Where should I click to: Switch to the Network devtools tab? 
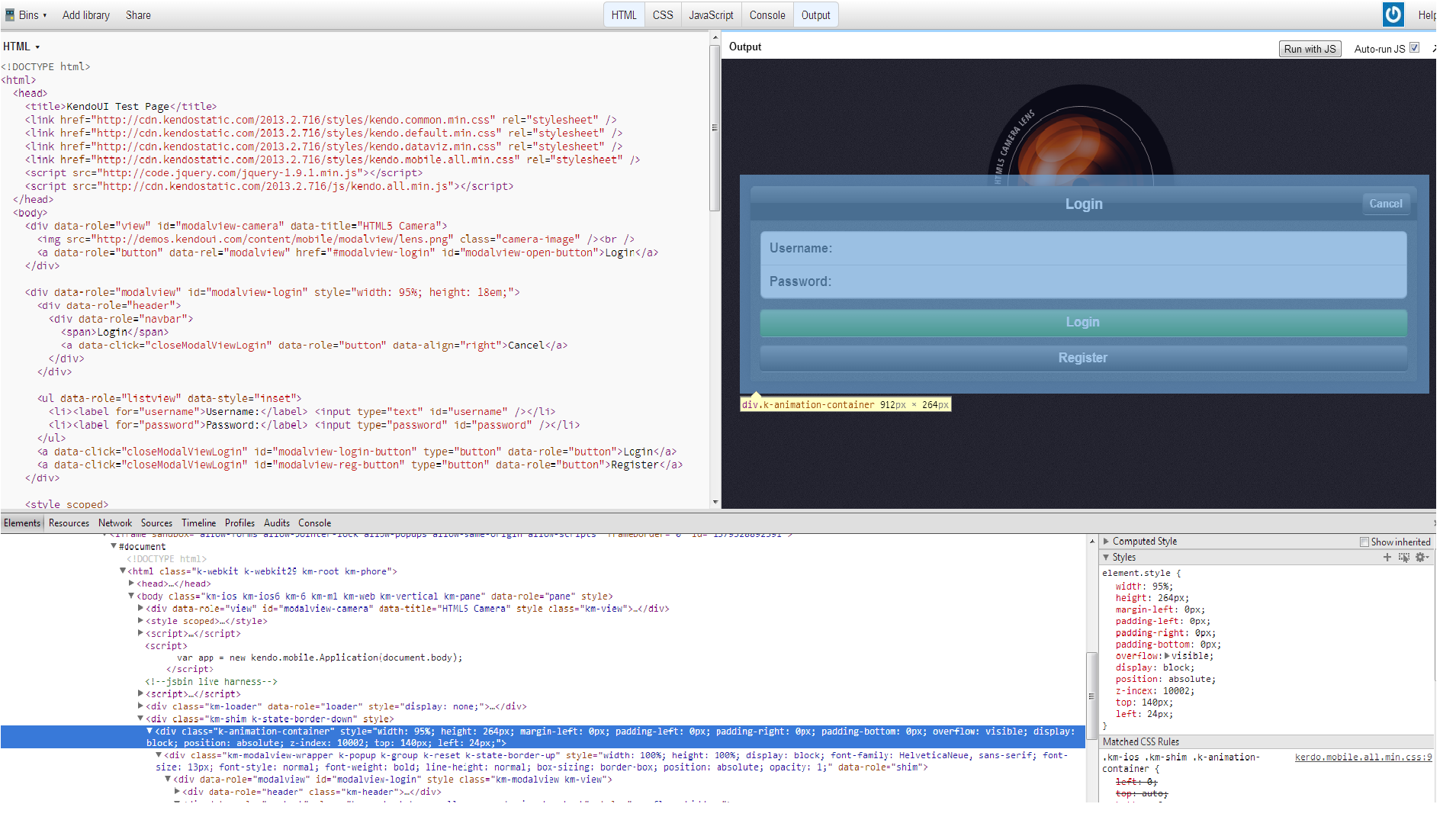coord(114,523)
